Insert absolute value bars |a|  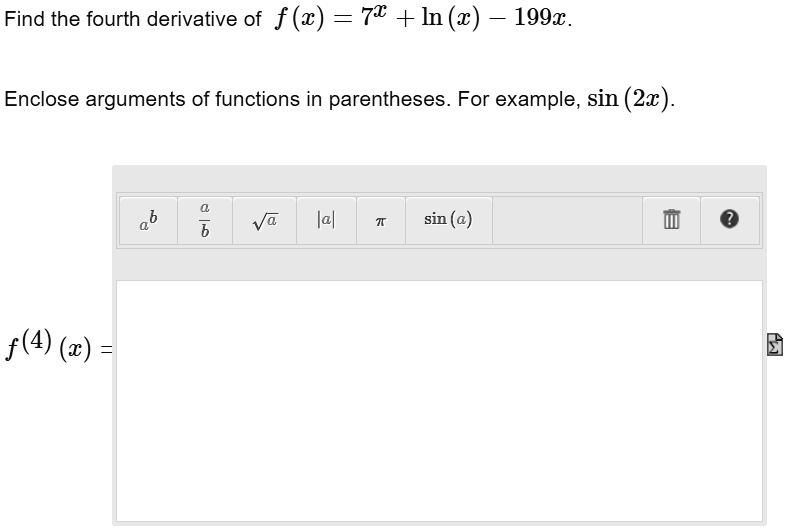pyautogui.click(x=326, y=220)
